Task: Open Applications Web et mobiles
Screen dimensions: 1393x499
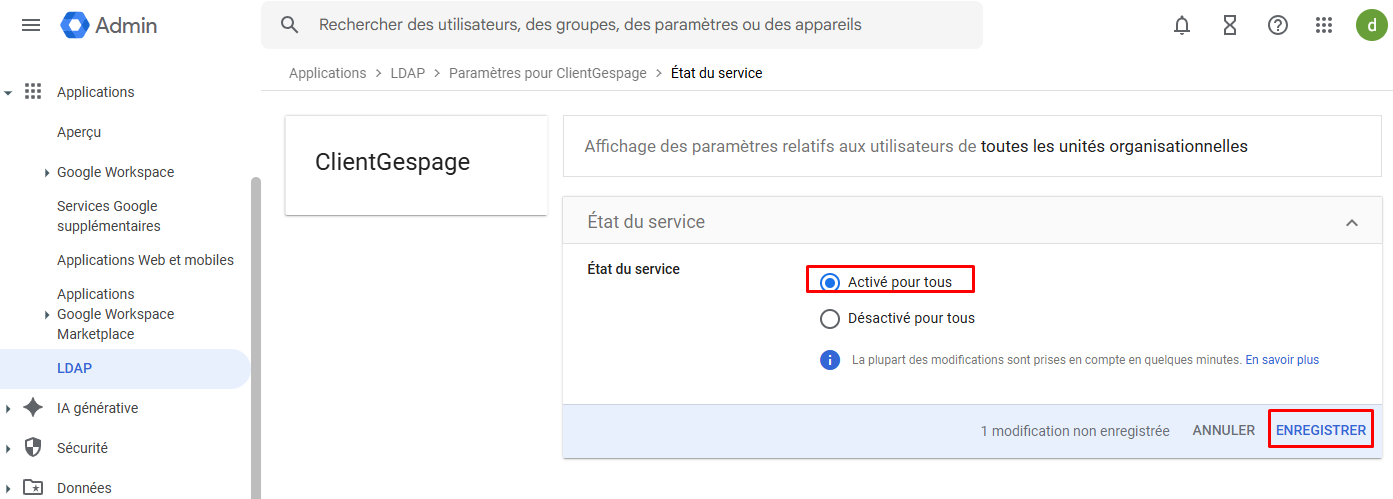Action: (x=145, y=260)
